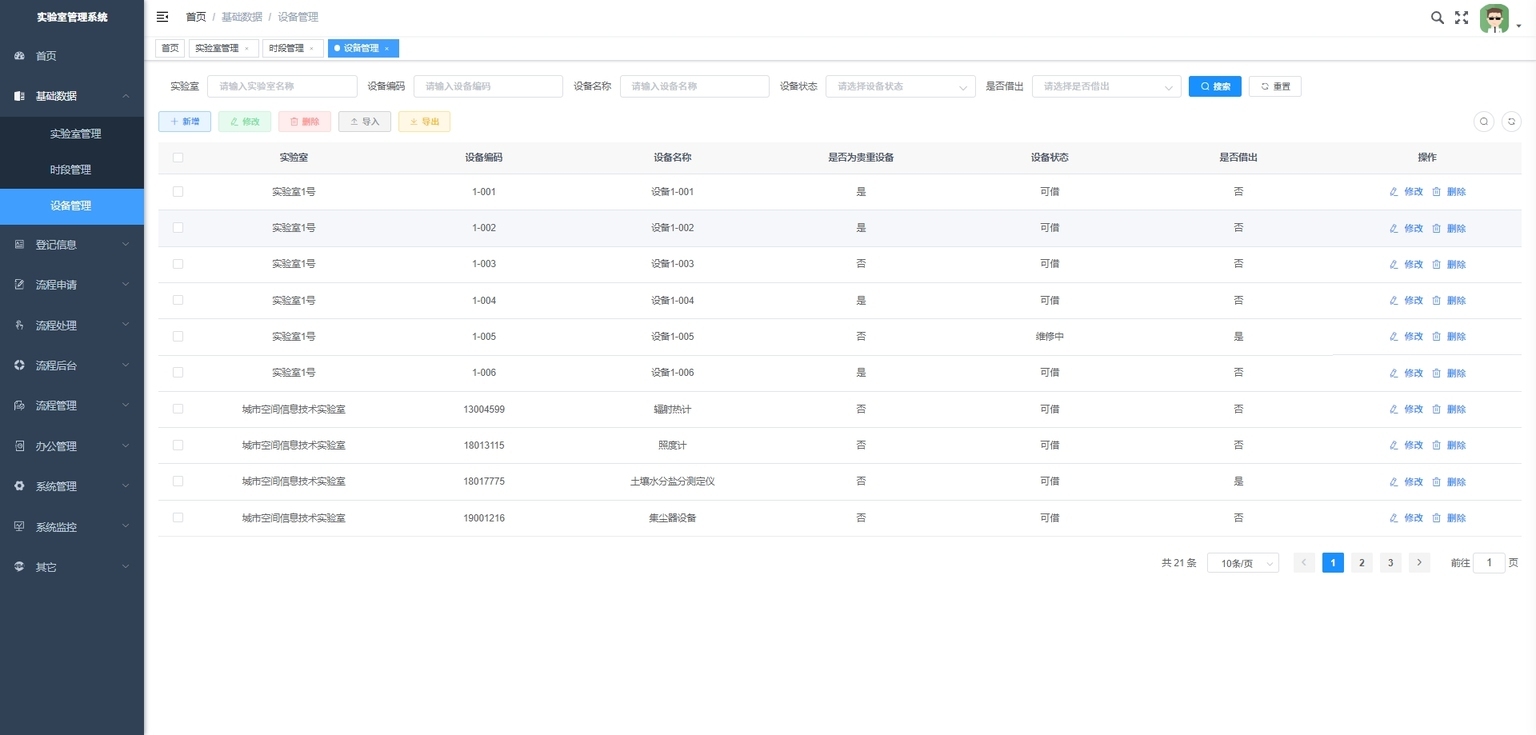Close the 时段管理 tab
The height and width of the screenshot is (735, 1536).
coord(311,48)
